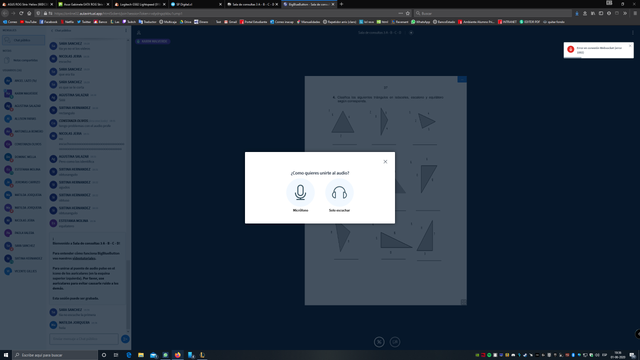Open the Gmail bookmark
Image resolution: width=640 pixels, height=360 pixels.
point(231,22)
